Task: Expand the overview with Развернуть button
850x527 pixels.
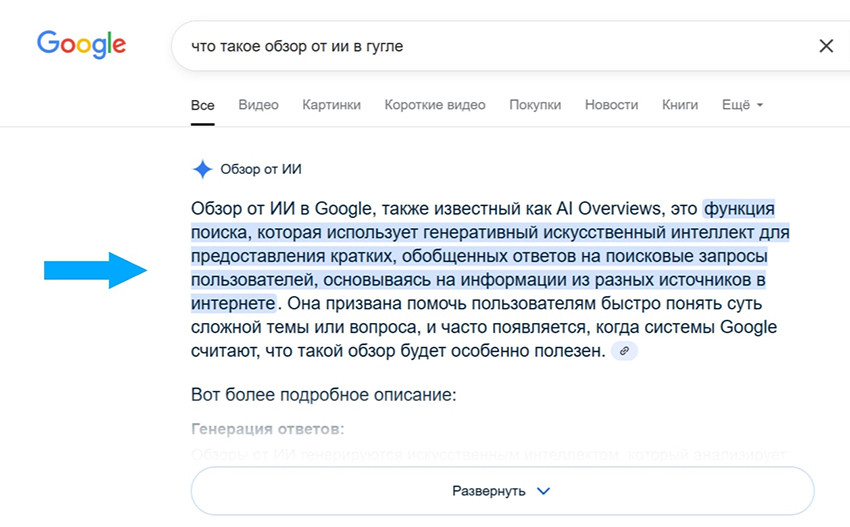Action: 502,491
